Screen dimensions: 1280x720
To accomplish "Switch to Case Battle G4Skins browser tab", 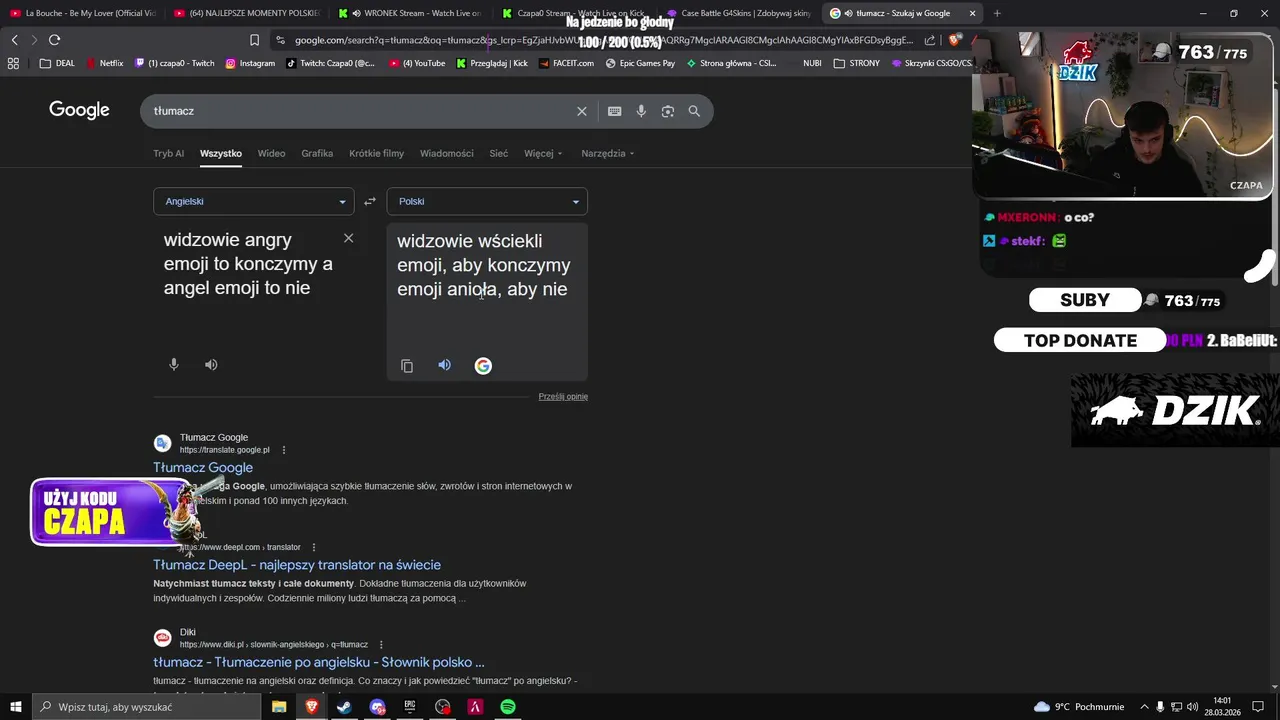I will pyautogui.click(x=738, y=13).
